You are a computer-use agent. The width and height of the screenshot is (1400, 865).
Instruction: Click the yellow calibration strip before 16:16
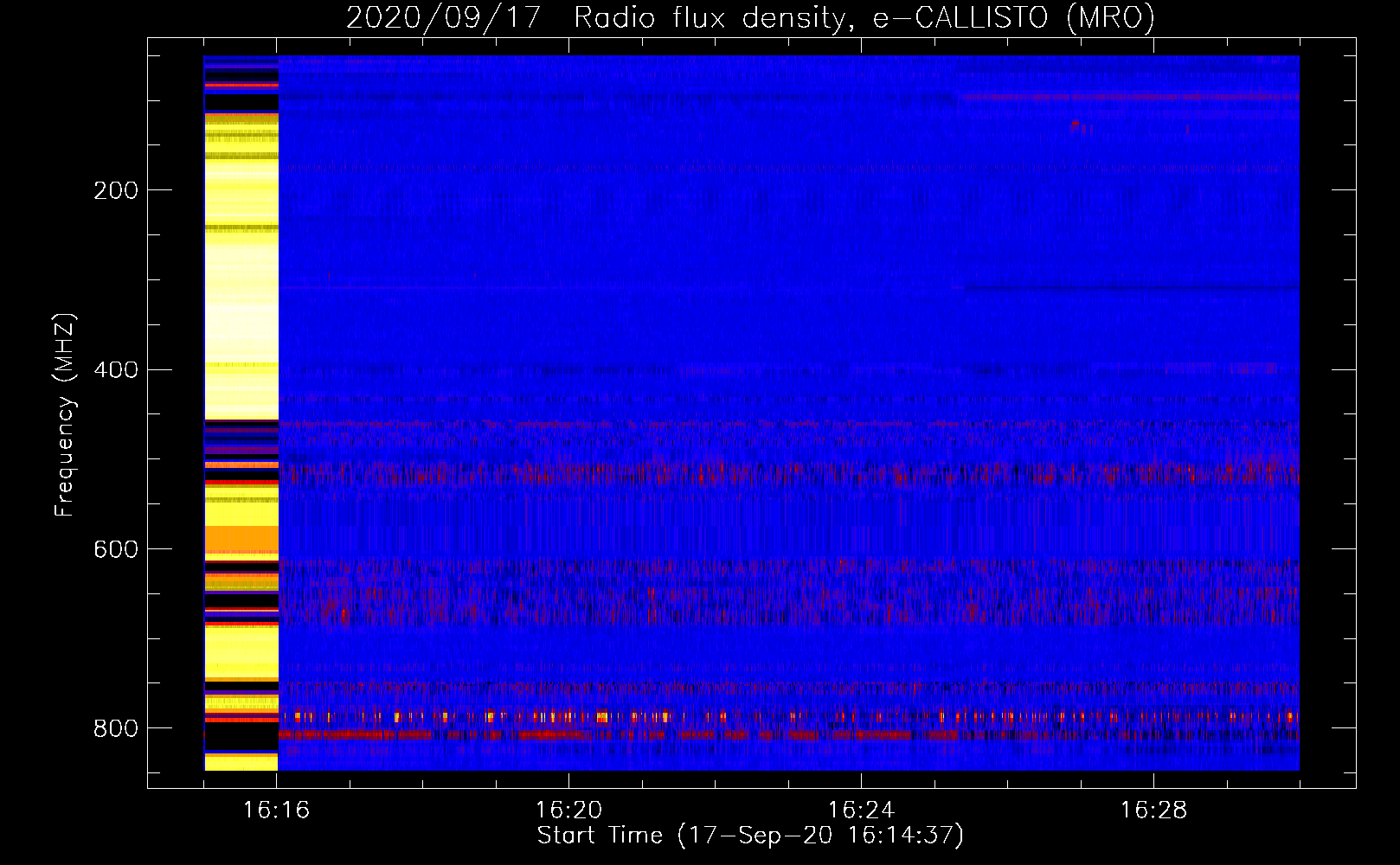(x=241, y=413)
